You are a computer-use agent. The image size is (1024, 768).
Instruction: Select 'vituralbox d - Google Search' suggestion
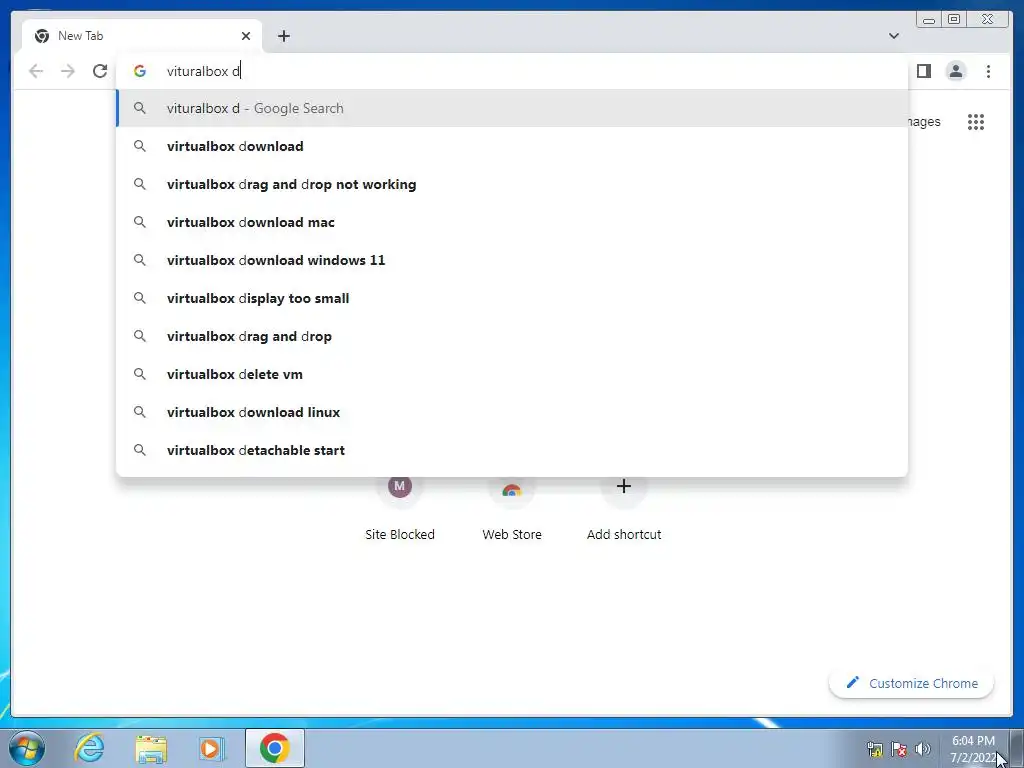(512, 108)
